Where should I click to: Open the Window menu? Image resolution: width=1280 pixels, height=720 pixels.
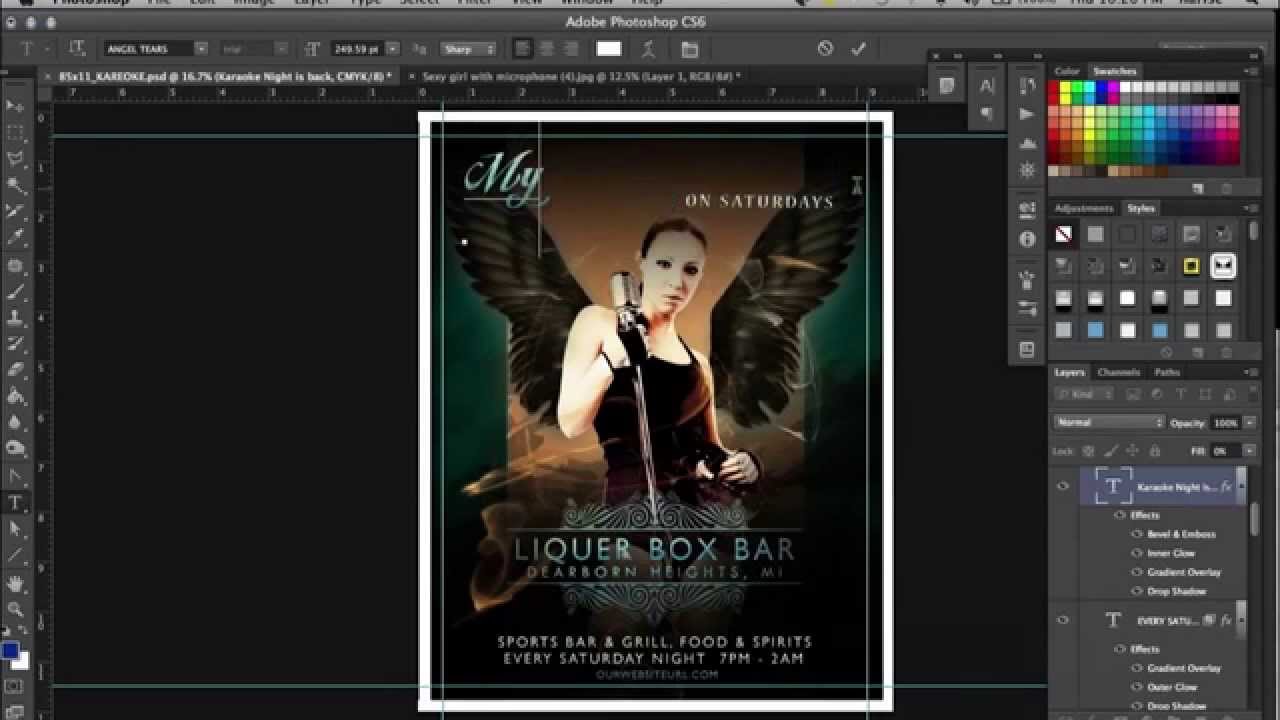(587, 3)
